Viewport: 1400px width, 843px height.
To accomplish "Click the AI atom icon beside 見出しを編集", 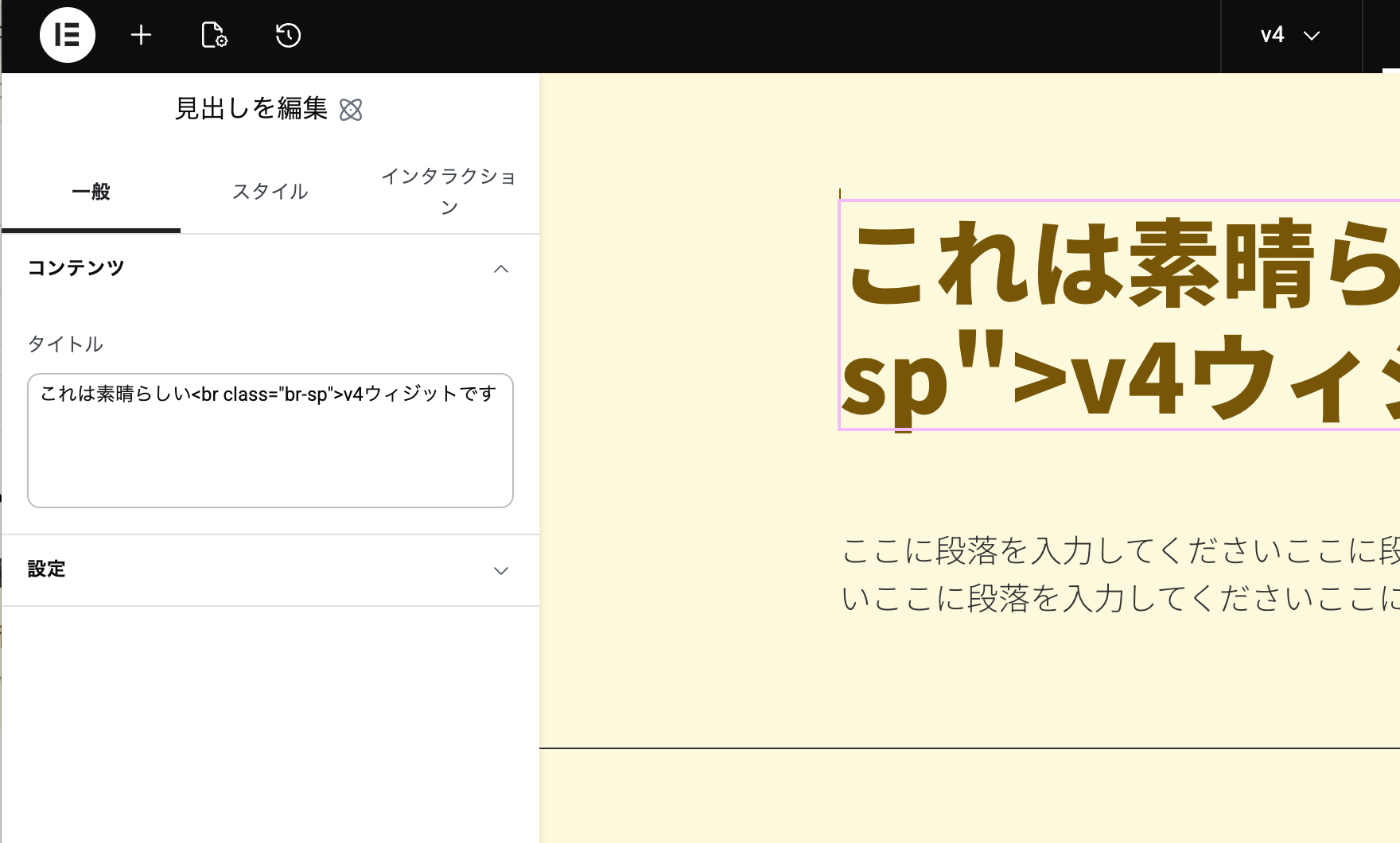I will 352,111.
